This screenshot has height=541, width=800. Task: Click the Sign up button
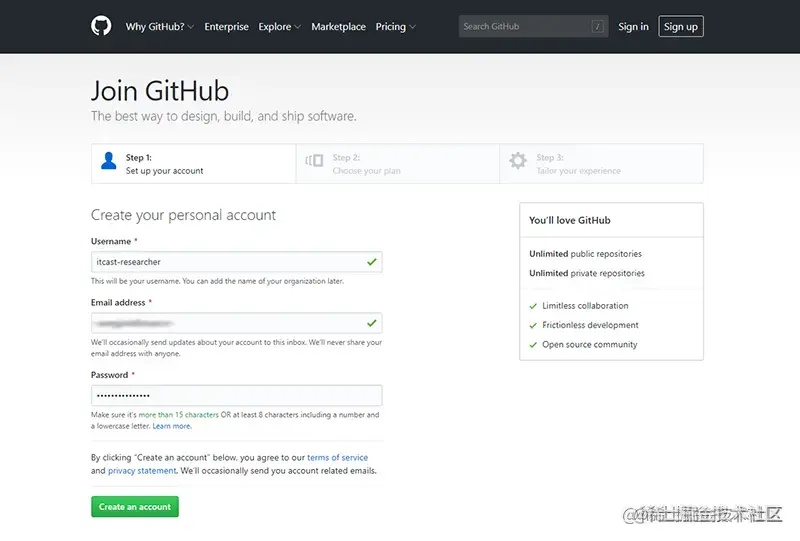tap(681, 27)
